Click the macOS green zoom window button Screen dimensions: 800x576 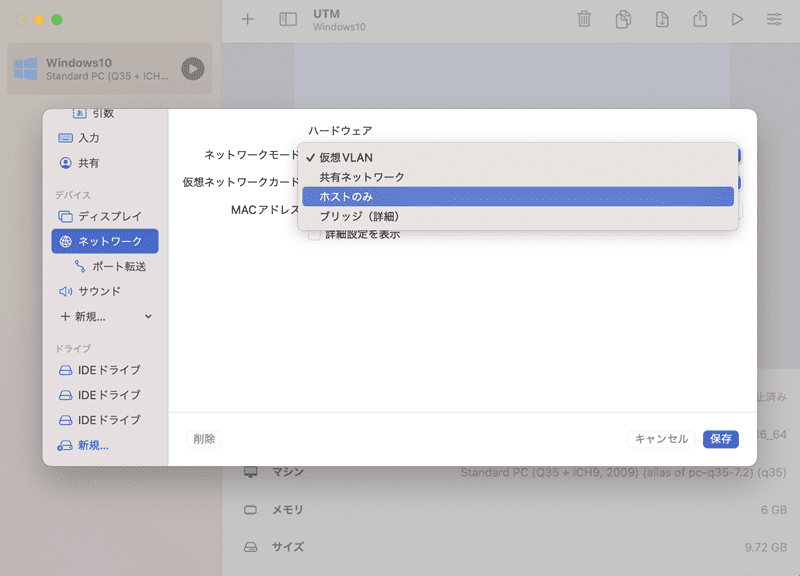57,19
